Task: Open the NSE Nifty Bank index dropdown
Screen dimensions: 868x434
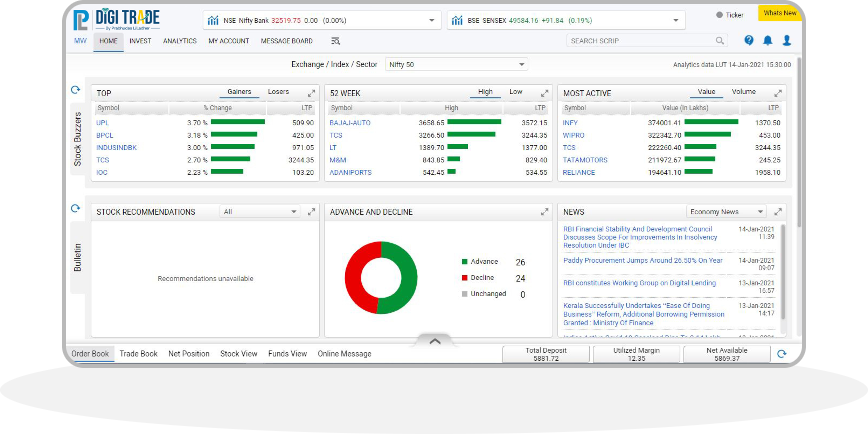Action: tap(432, 20)
